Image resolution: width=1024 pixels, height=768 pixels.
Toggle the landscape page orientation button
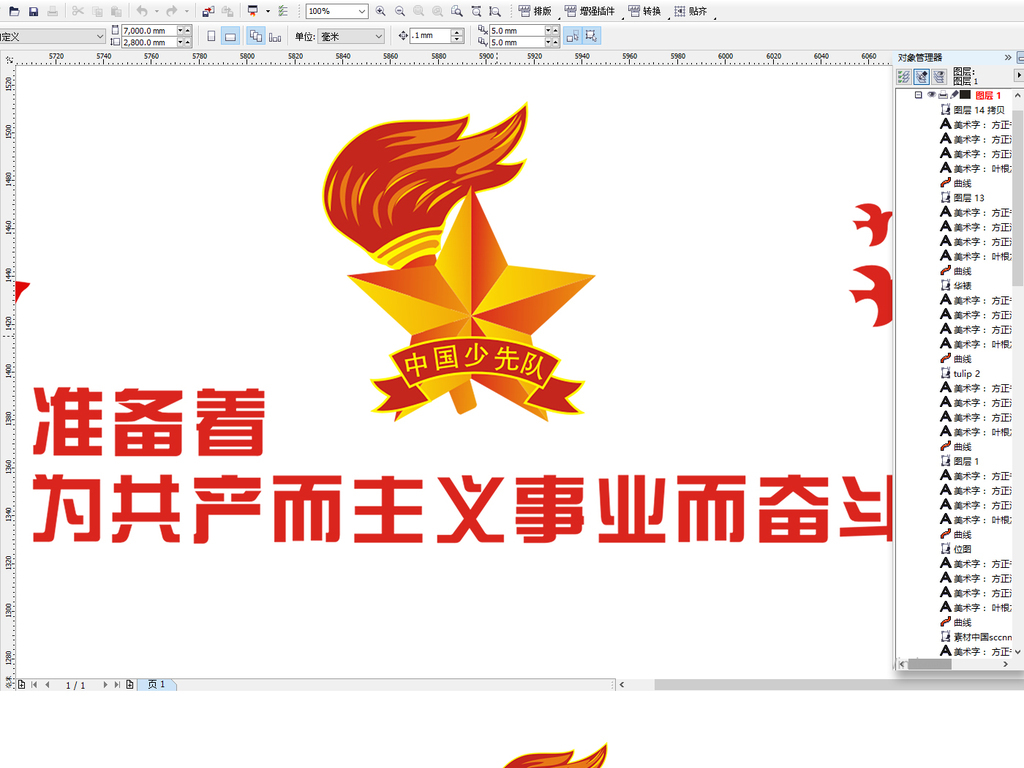(x=231, y=35)
